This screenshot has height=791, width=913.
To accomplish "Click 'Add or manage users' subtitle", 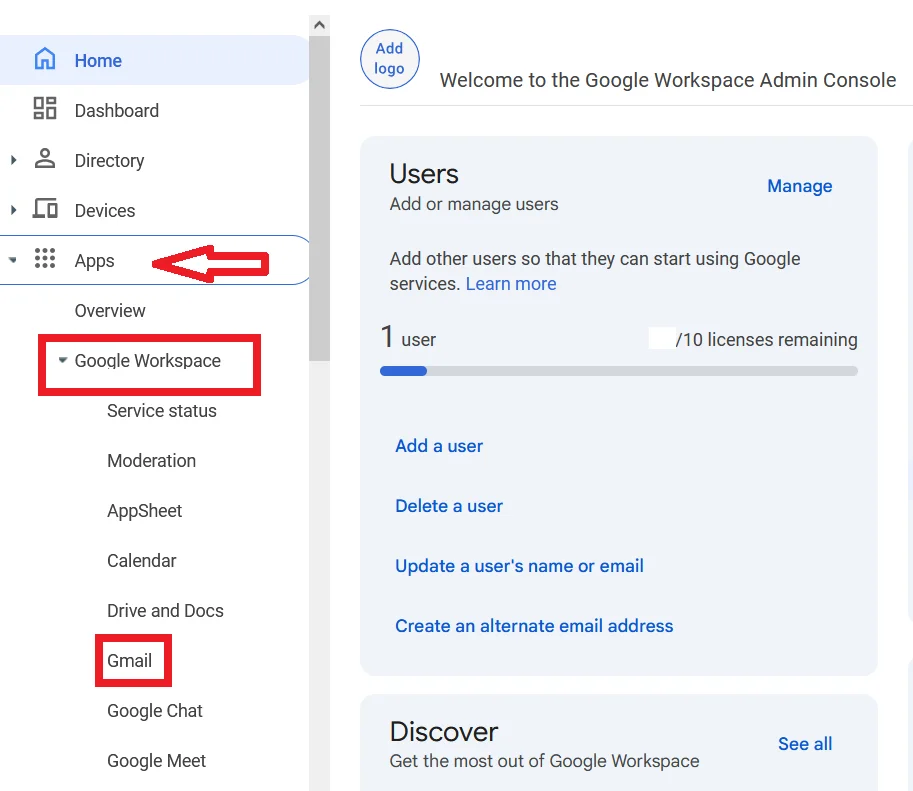I will pyautogui.click(x=474, y=204).
